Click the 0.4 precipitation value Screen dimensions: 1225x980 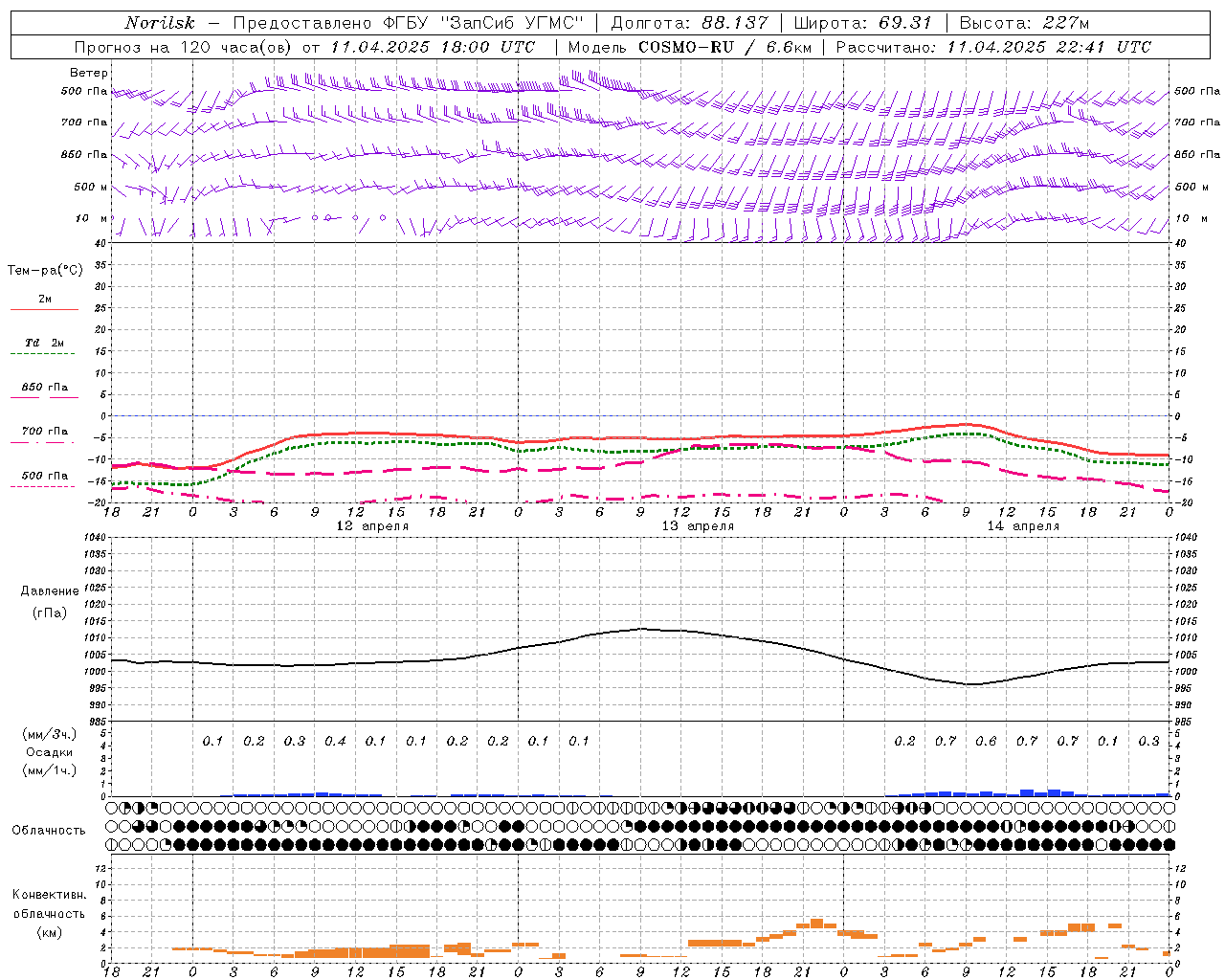[x=335, y=742]
